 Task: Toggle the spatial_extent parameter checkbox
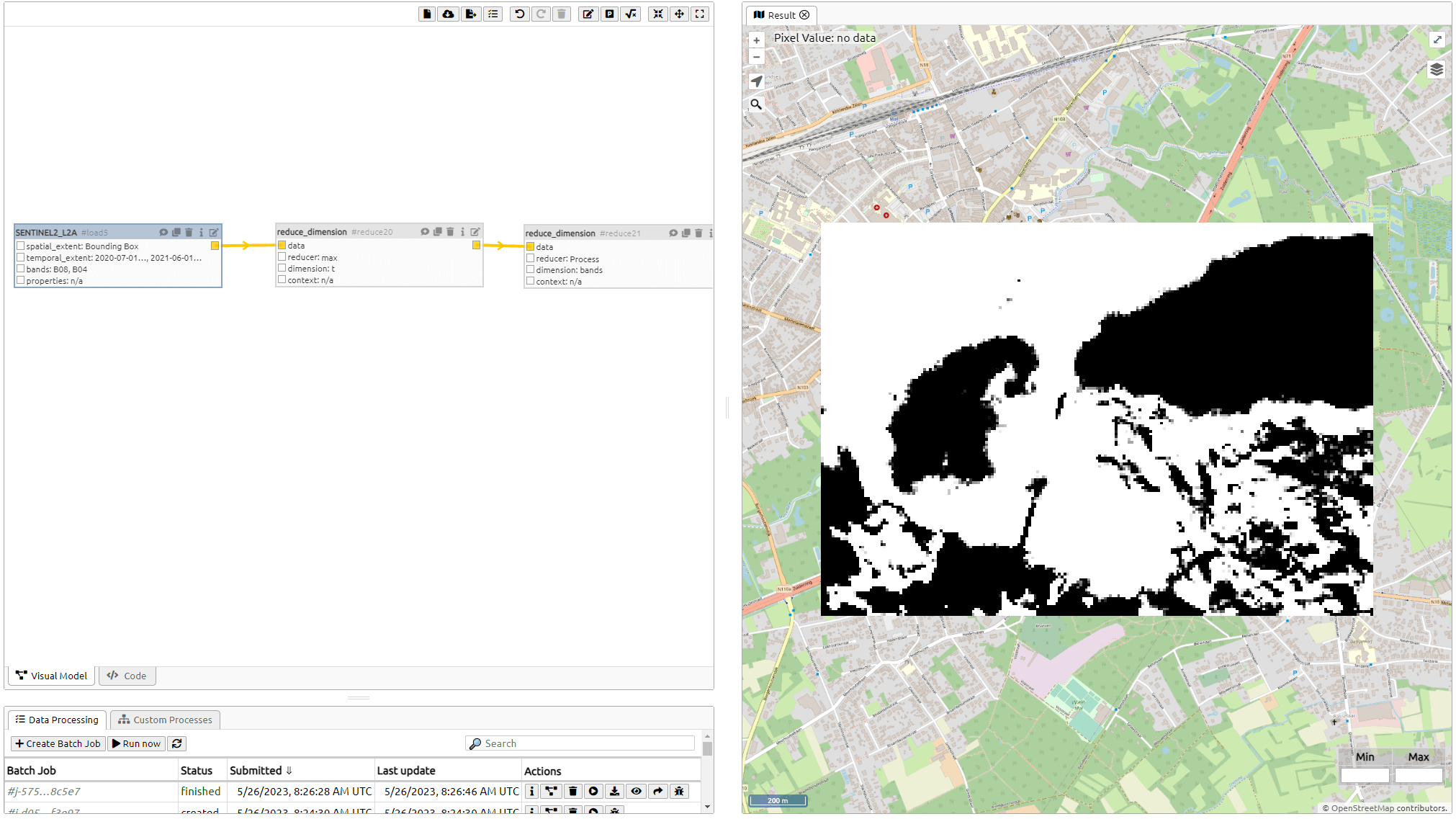click(21, 246)
